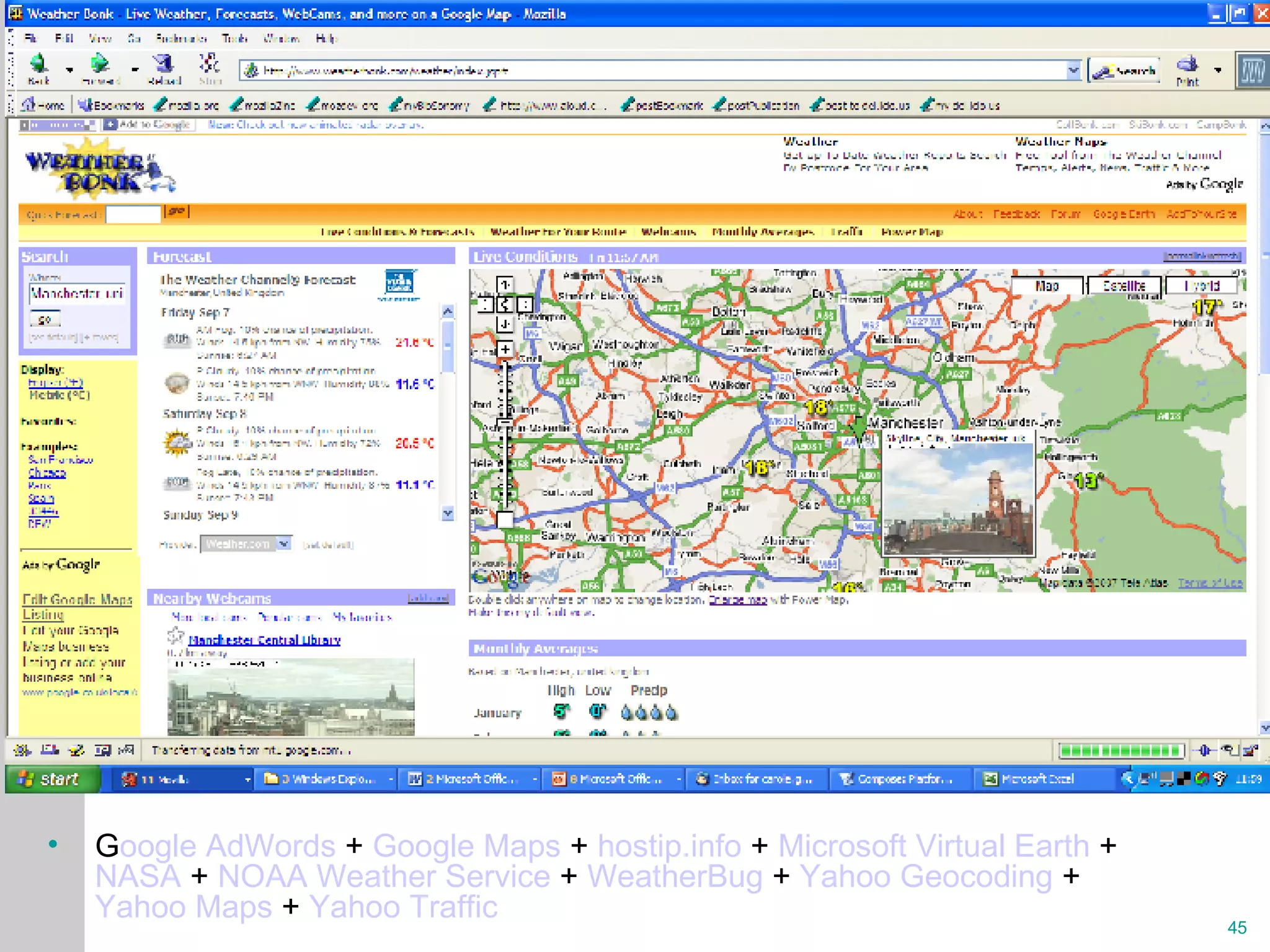Click the online/offline plug icon in status bar
This screenshot has width=1270, height=952.
coord(1204,751)
